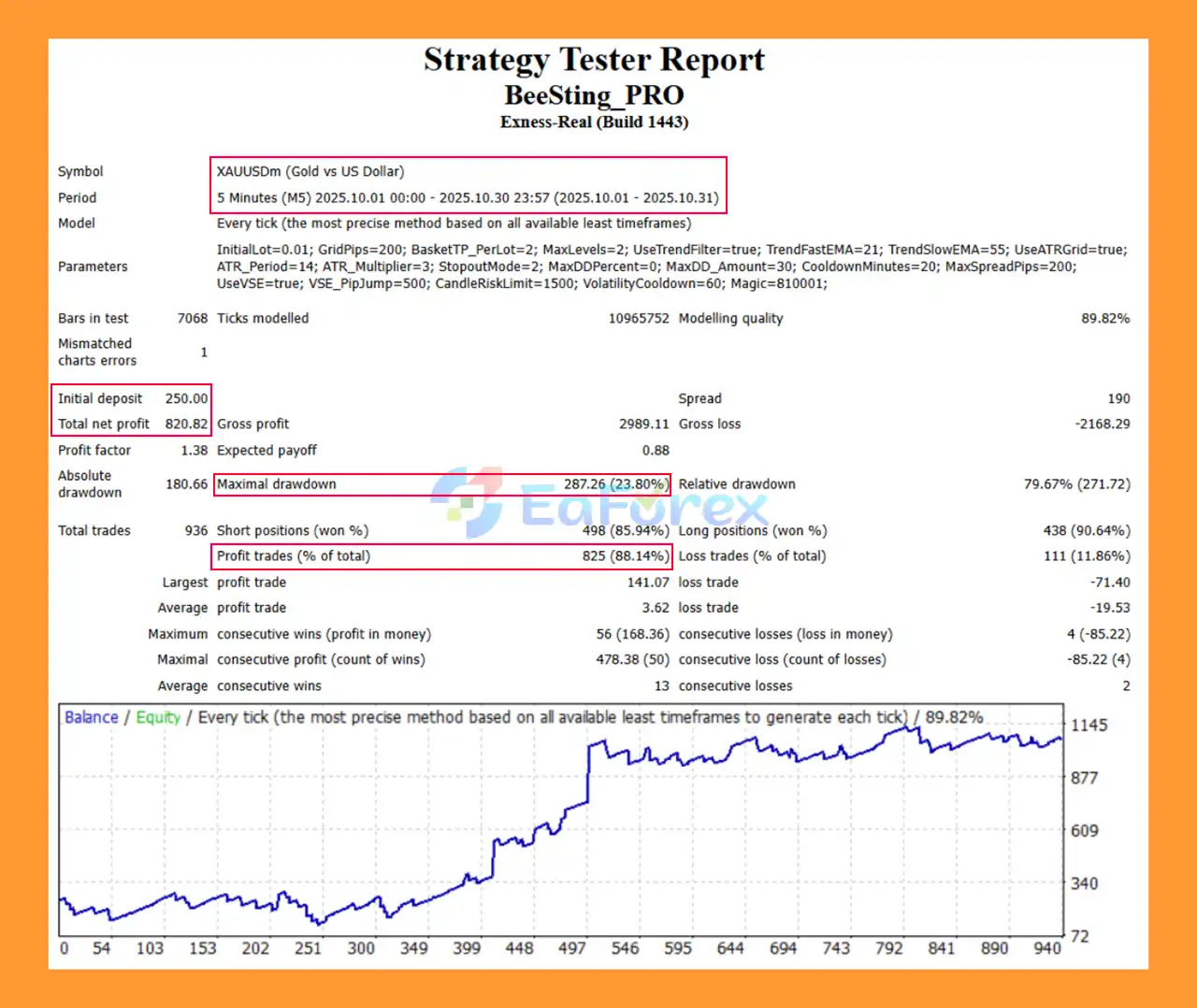Click the Total net profit 820.82 value
This screenshot has height=1008, width=1197.
pyautogui.click(x=186, y=424)
